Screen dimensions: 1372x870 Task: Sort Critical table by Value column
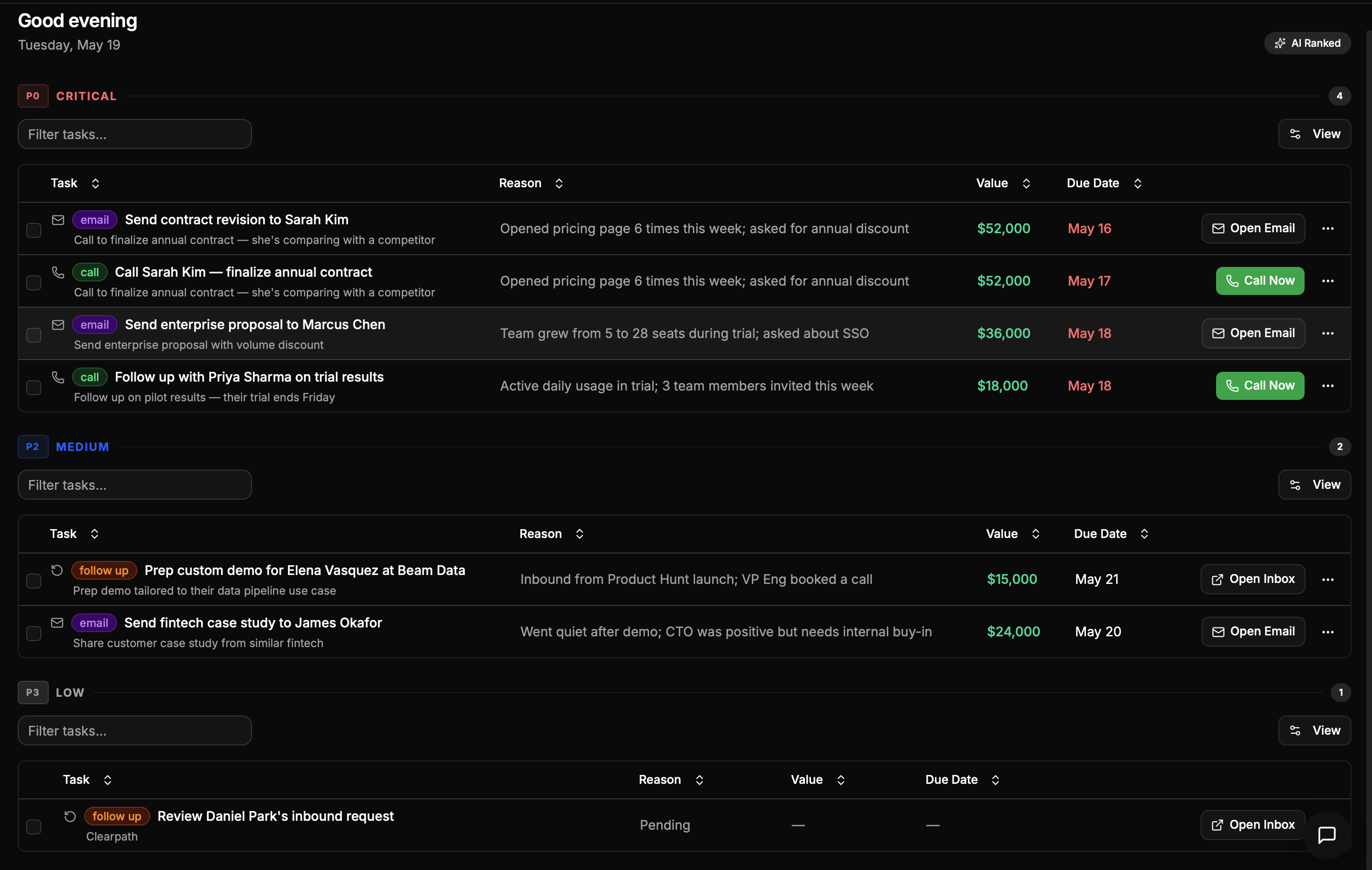click(x=1003, y=184)
